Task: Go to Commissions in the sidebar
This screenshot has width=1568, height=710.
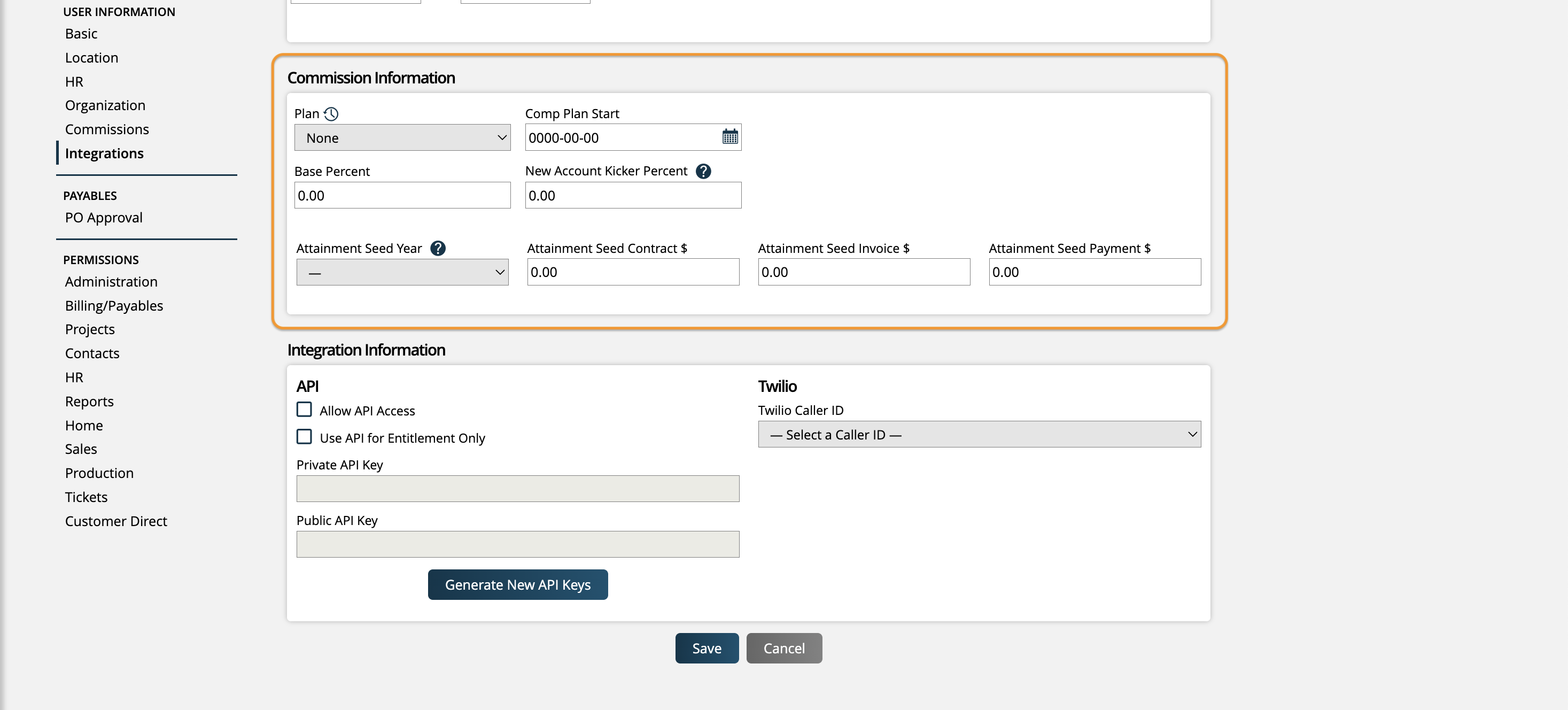Action: coord(106,129)
